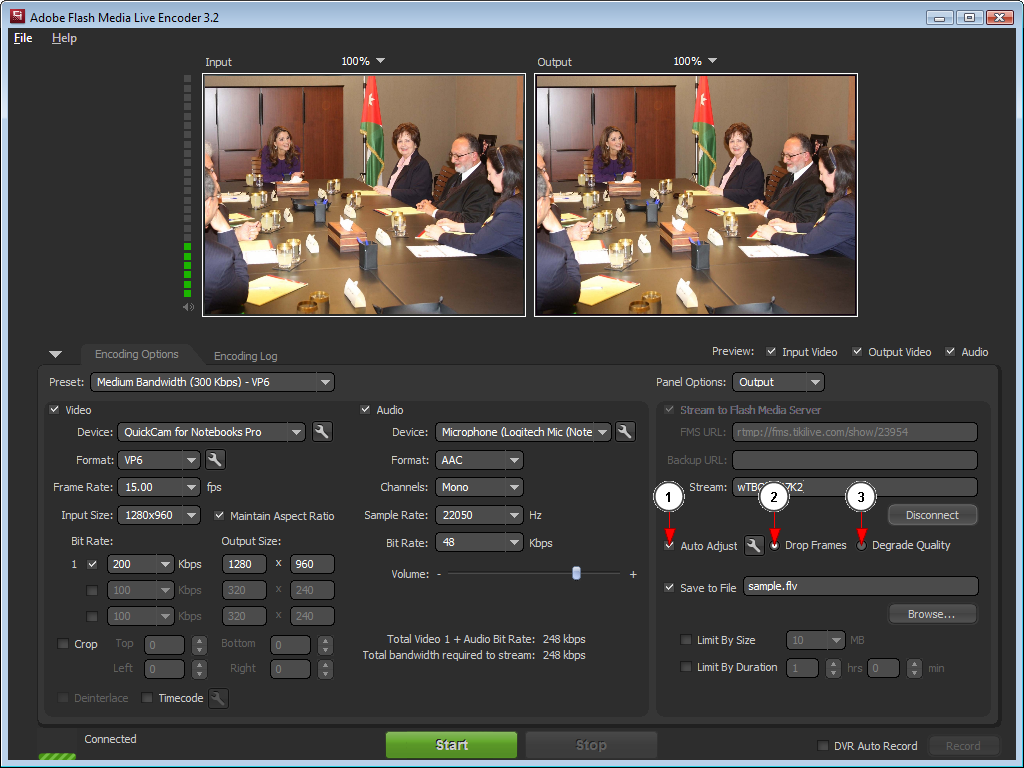Screen dimensions: 1024x768
Task: Click the Input video preview
Action: 364,195
